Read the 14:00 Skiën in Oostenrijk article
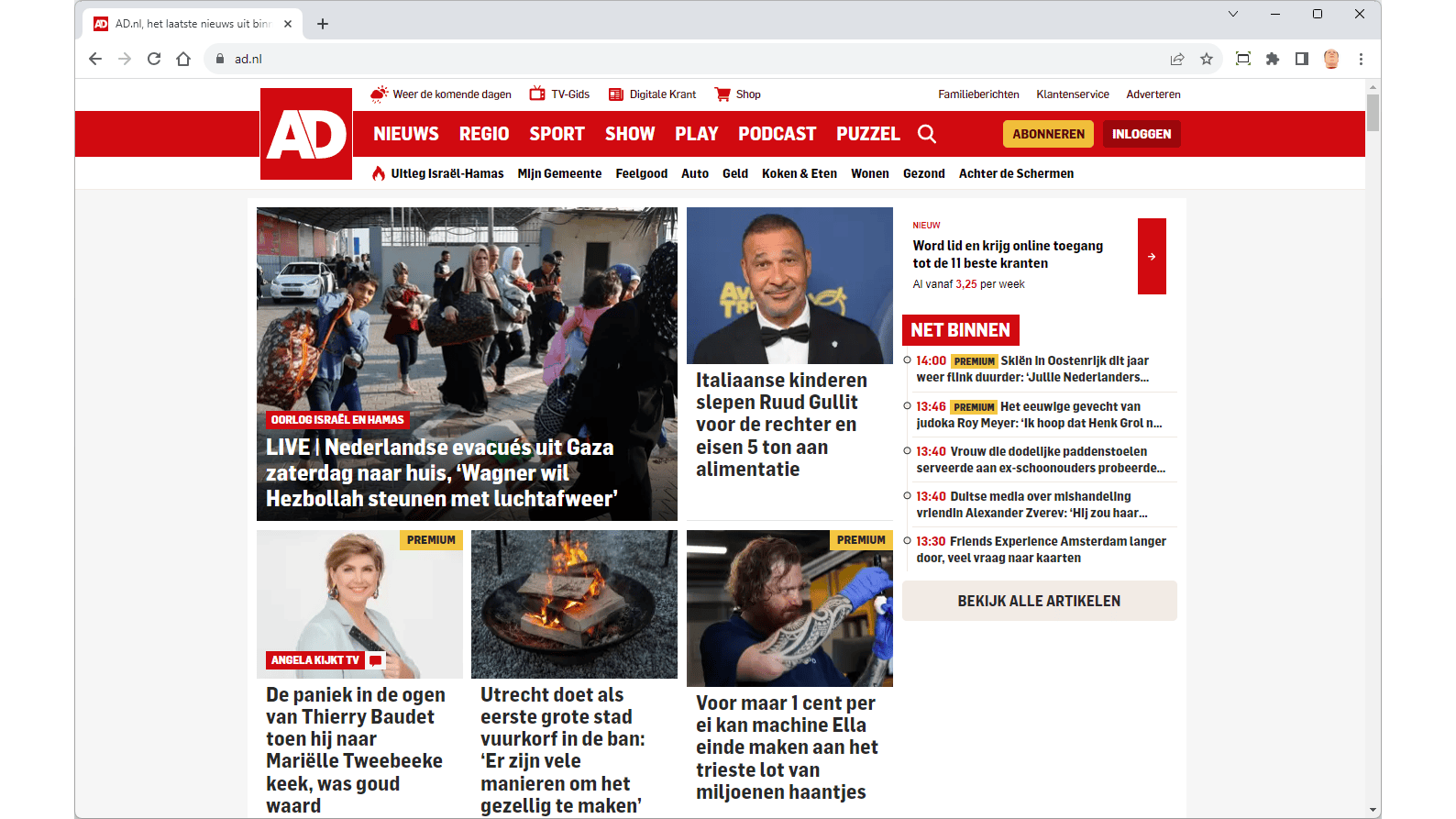Image resolution: width=1456 pixels, height=819 pixels. point(1040,369)
